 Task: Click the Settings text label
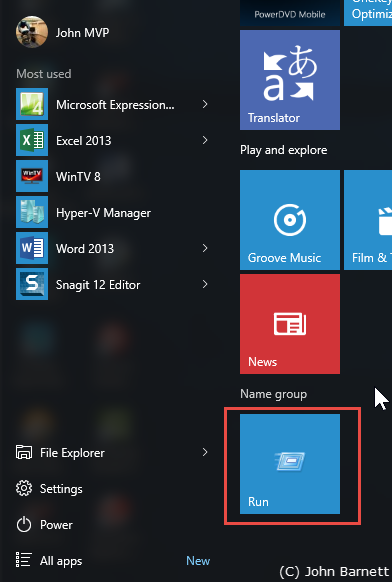[61, 489]
